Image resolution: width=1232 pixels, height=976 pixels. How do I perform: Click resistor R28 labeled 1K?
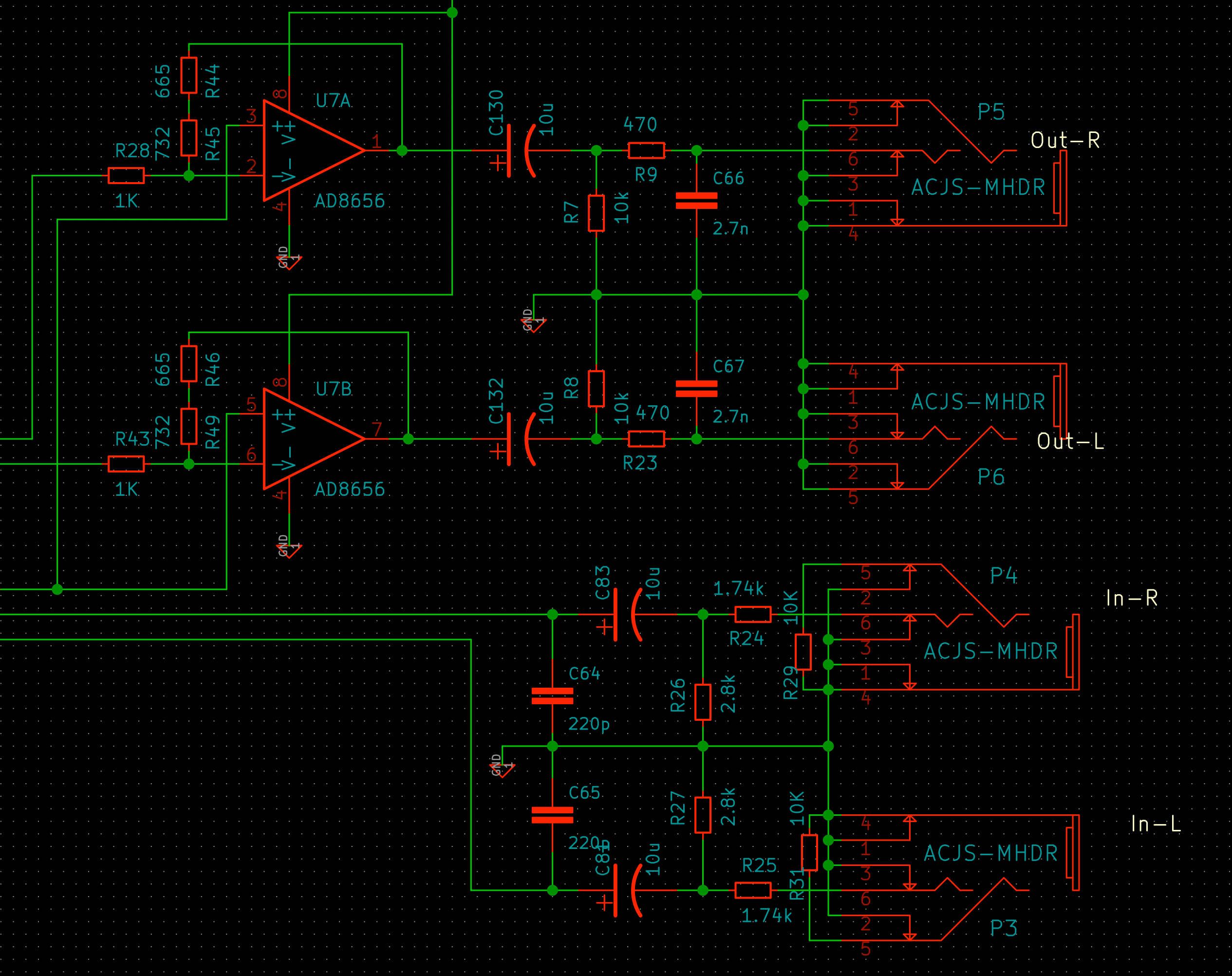pyautogui.click(x=127, y=175)
